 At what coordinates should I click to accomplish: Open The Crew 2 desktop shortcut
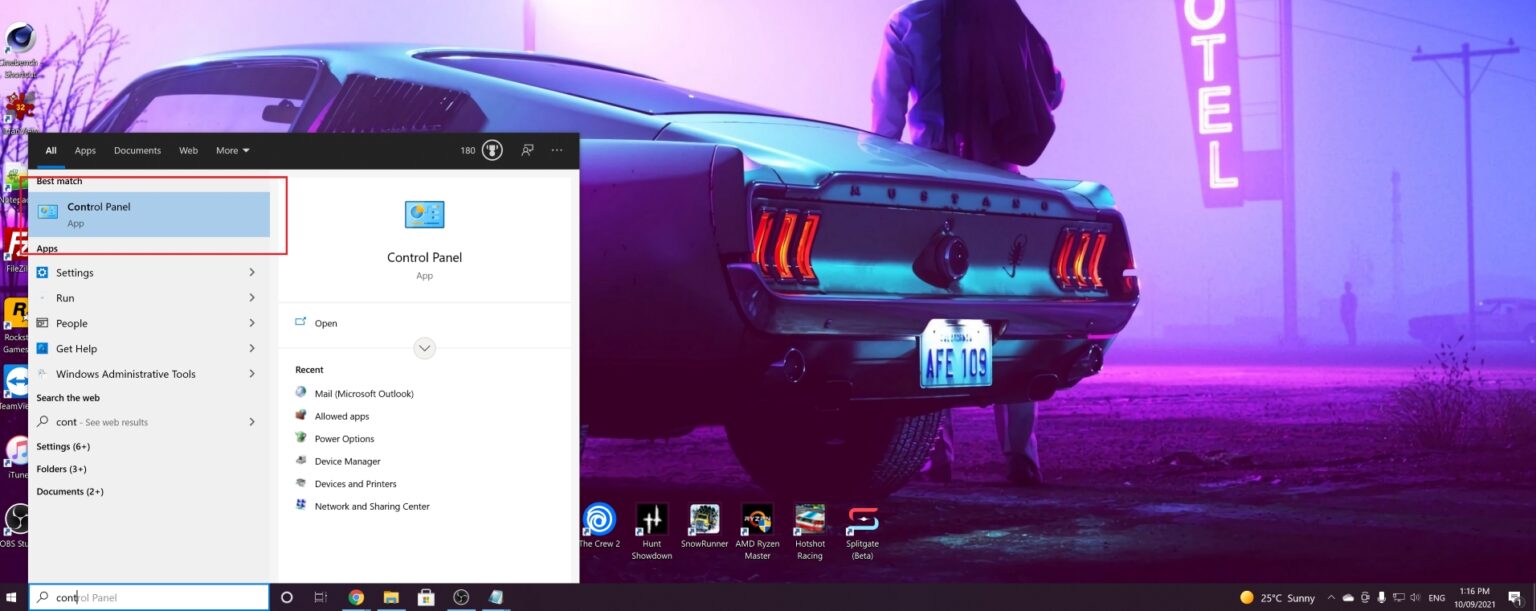tap(599, 527)
